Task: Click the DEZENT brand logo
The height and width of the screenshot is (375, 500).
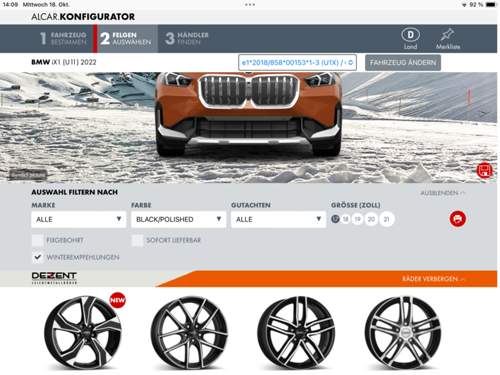Action: (x=54, y=278)
